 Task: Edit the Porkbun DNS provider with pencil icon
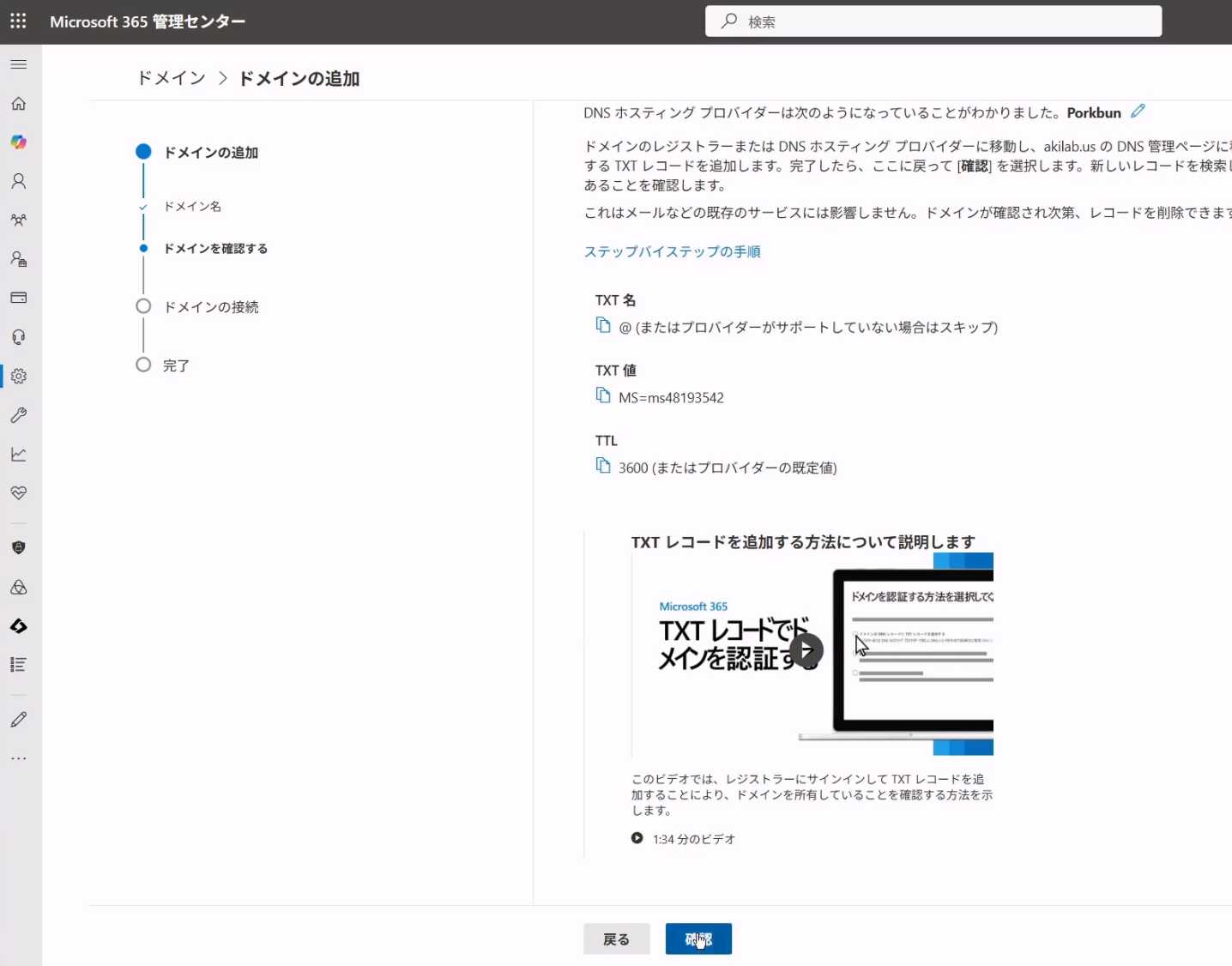[1138, 112]
